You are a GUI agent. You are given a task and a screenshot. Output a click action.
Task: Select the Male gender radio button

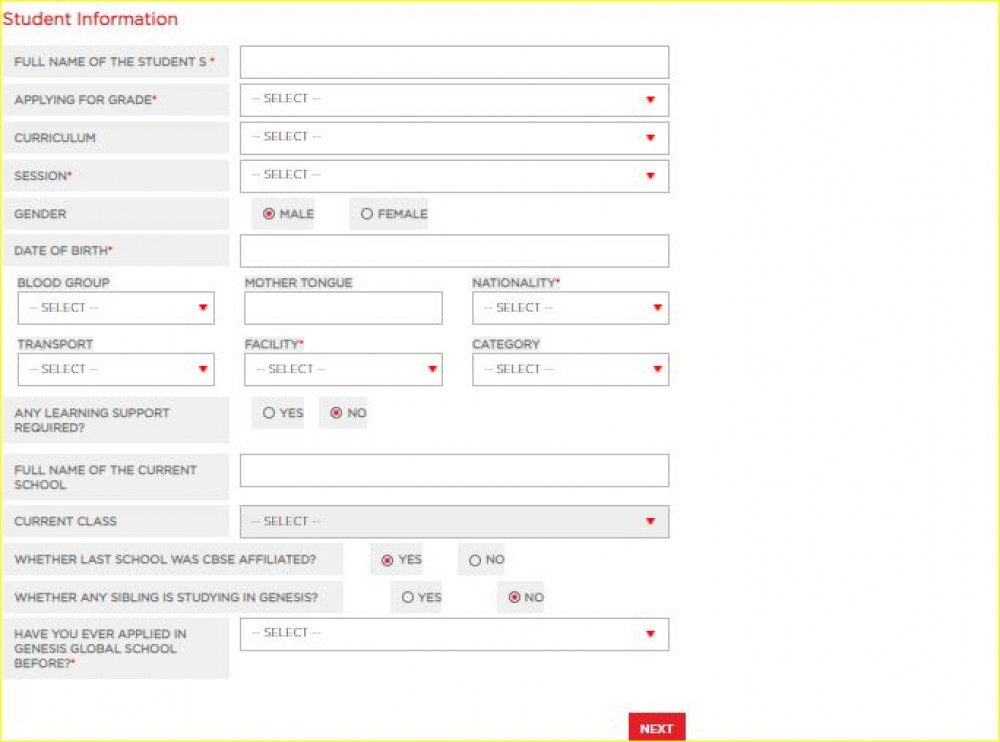coord(269,214)
